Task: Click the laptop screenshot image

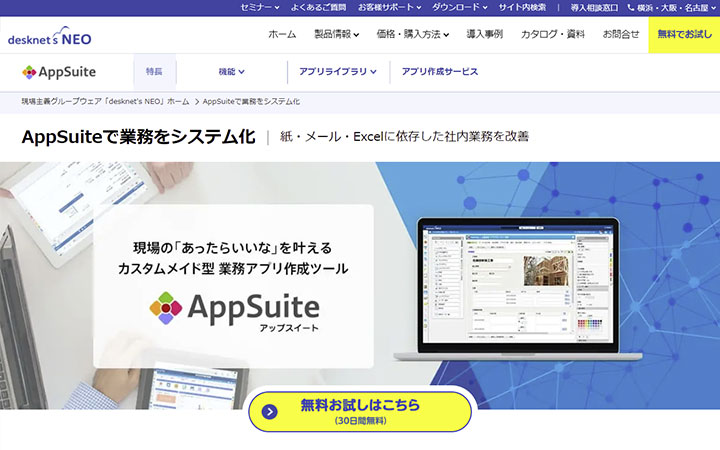Action: point(518,289)
